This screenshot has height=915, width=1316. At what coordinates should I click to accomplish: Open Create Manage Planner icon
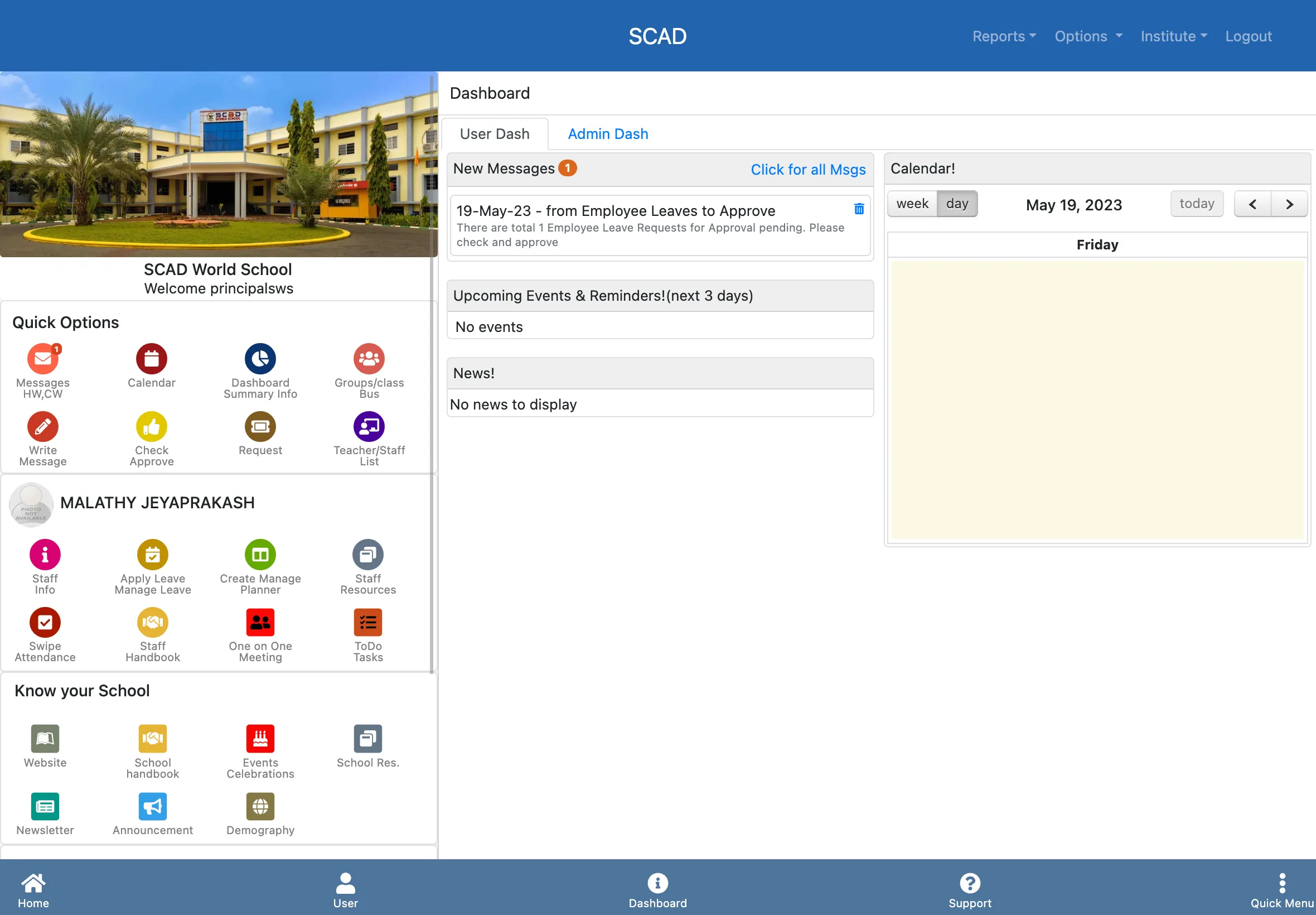point(260,555)
